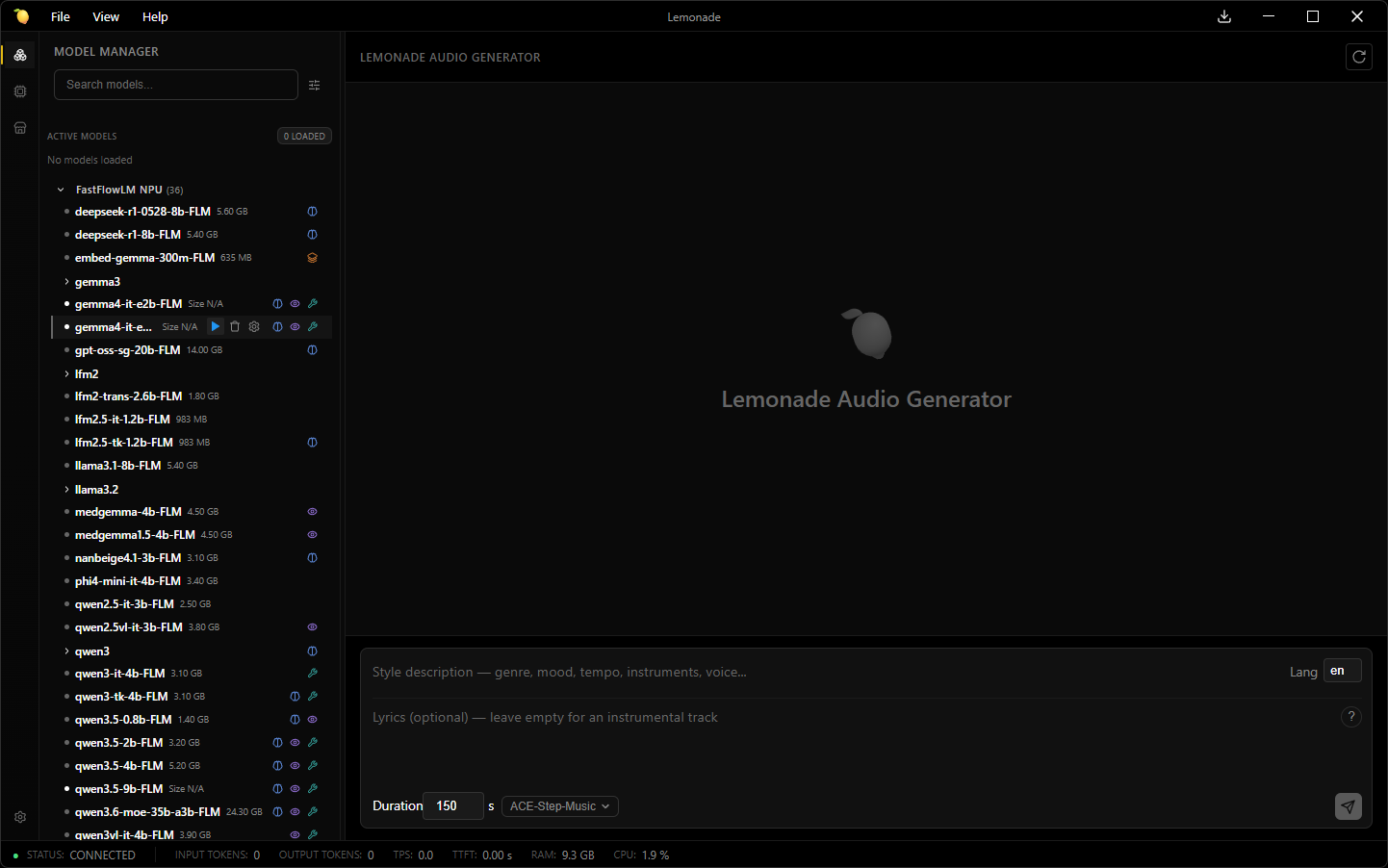
Task: Open the View menu
Action: (106, 16)
